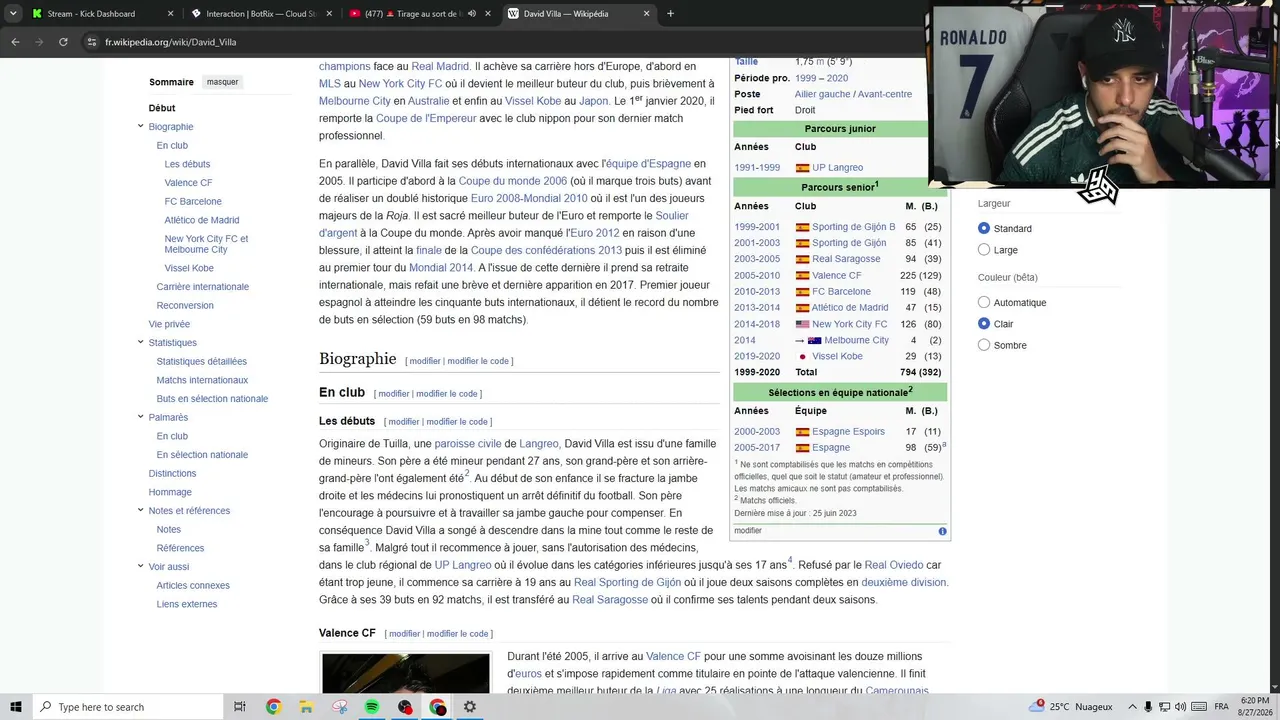The height and width of the screenshot is (720, 1280).
Task: Click the US flag beside New York City FC
Action: tap(802, 324)
